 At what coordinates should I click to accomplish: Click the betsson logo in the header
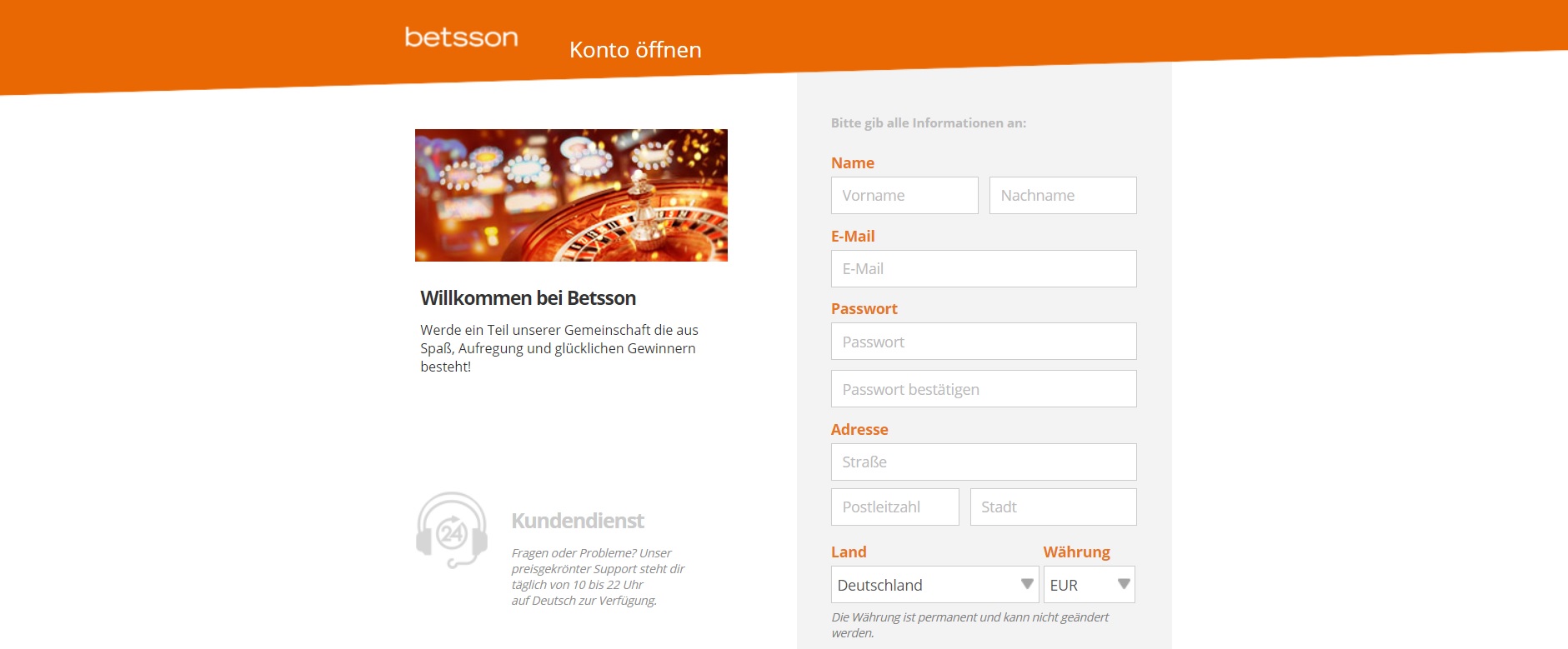tap(461, 37)
